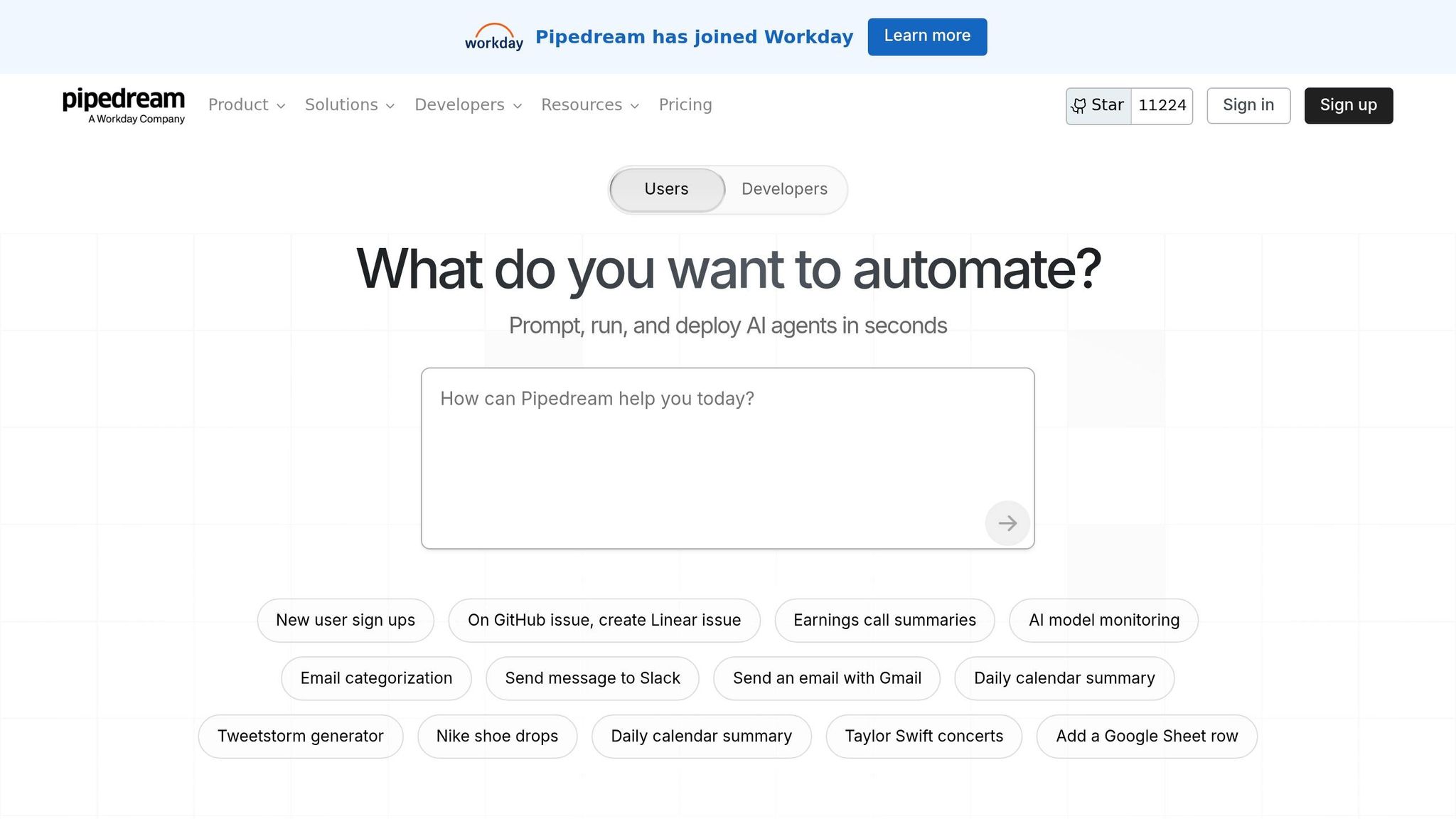Switch to the Users toggle option
This screenshot has width=1456, height=819.
click(x=666, y=189)
